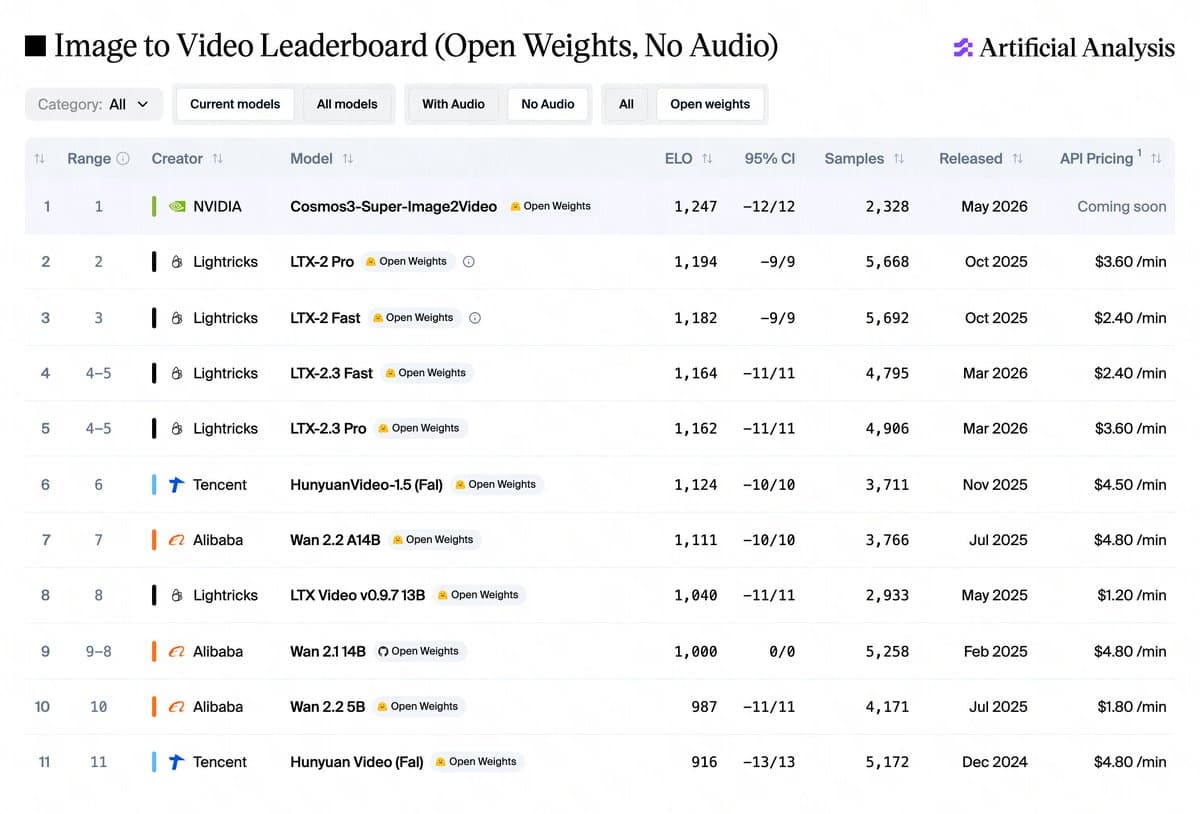This screenshot has height=814, width=1200.
Task: Click the Released date Dec 2024
Action: coord(994,762)
